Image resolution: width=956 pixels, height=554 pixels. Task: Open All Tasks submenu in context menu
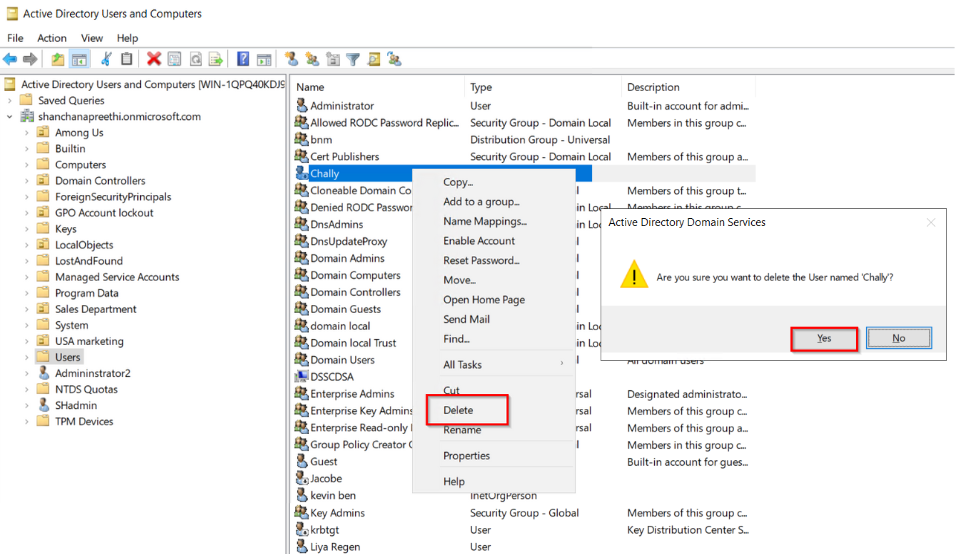point(494,364)
